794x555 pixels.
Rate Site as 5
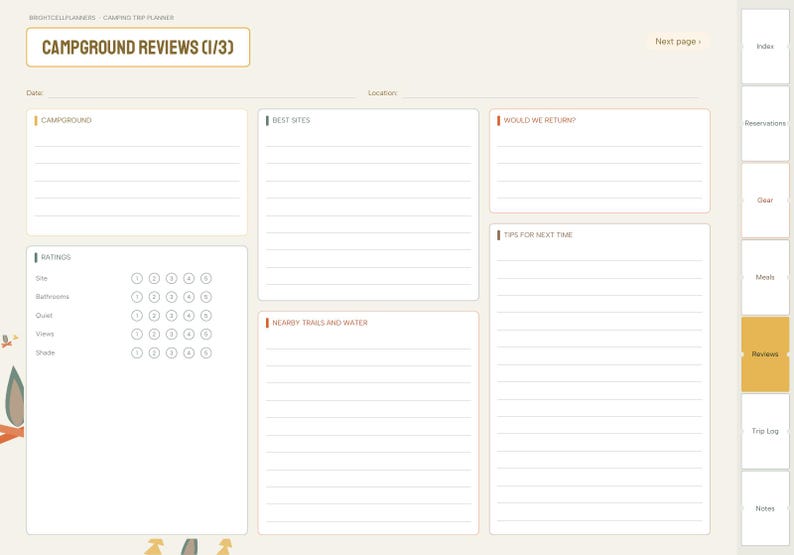tap(206, 279)
